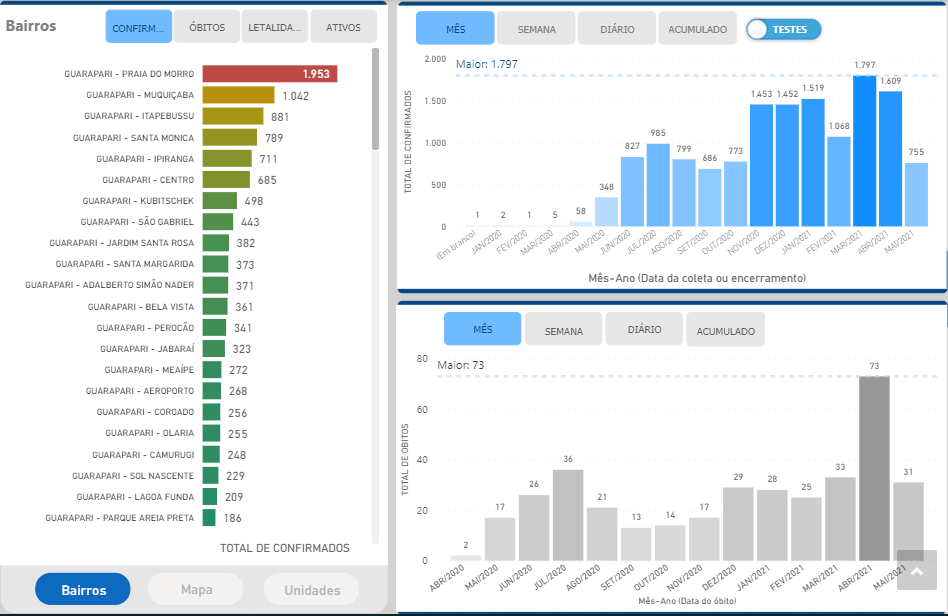This screenshot has height=616, width=948.
Task: Click the Bairros view button
Action: 83,590
